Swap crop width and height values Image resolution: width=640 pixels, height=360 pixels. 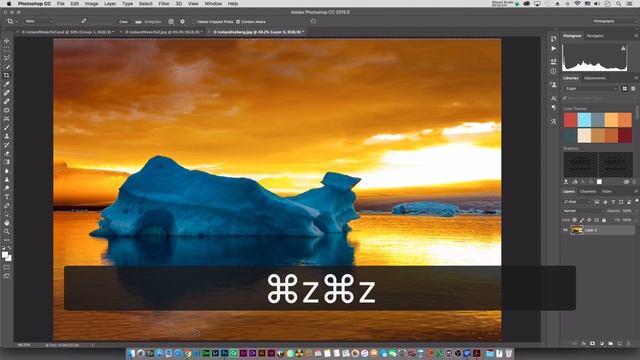click(84, 21)
